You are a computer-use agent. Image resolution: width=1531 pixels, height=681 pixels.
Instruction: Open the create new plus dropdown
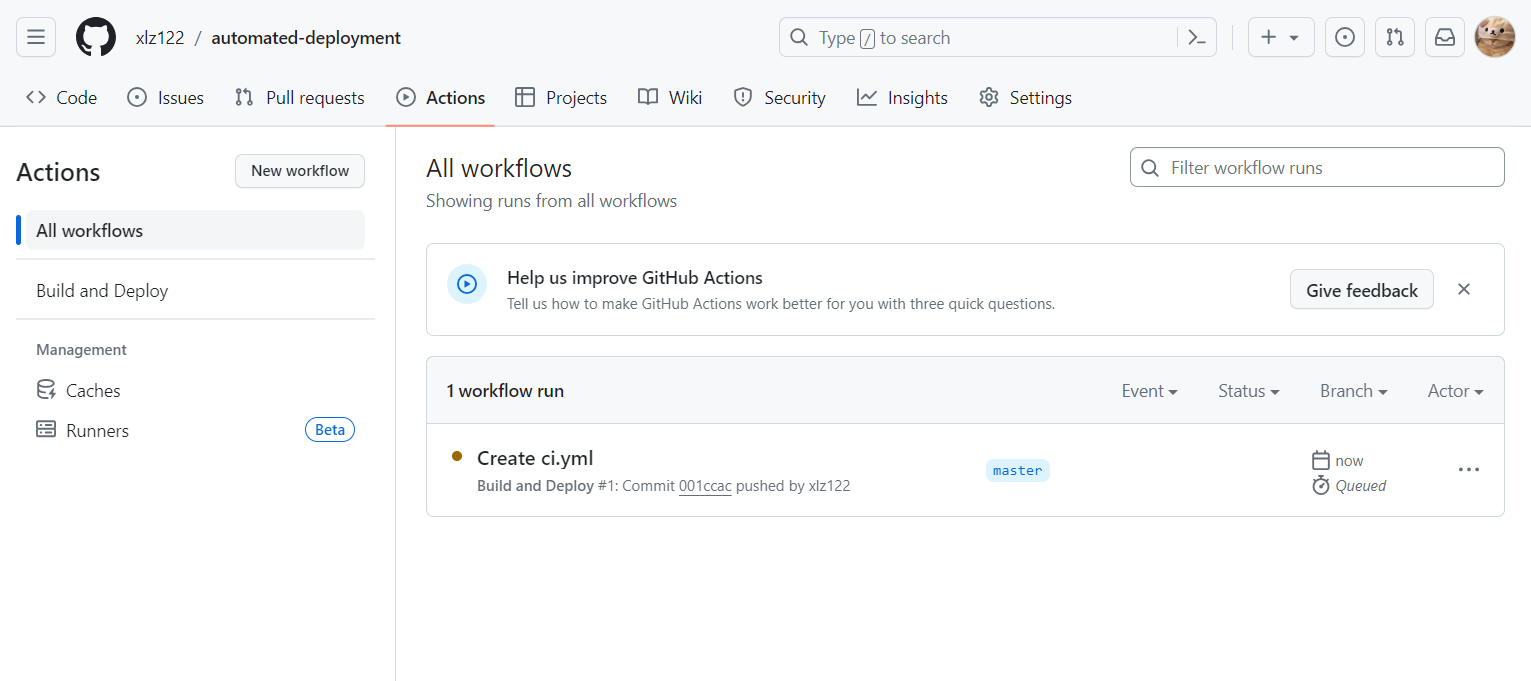pos(1281,37)
